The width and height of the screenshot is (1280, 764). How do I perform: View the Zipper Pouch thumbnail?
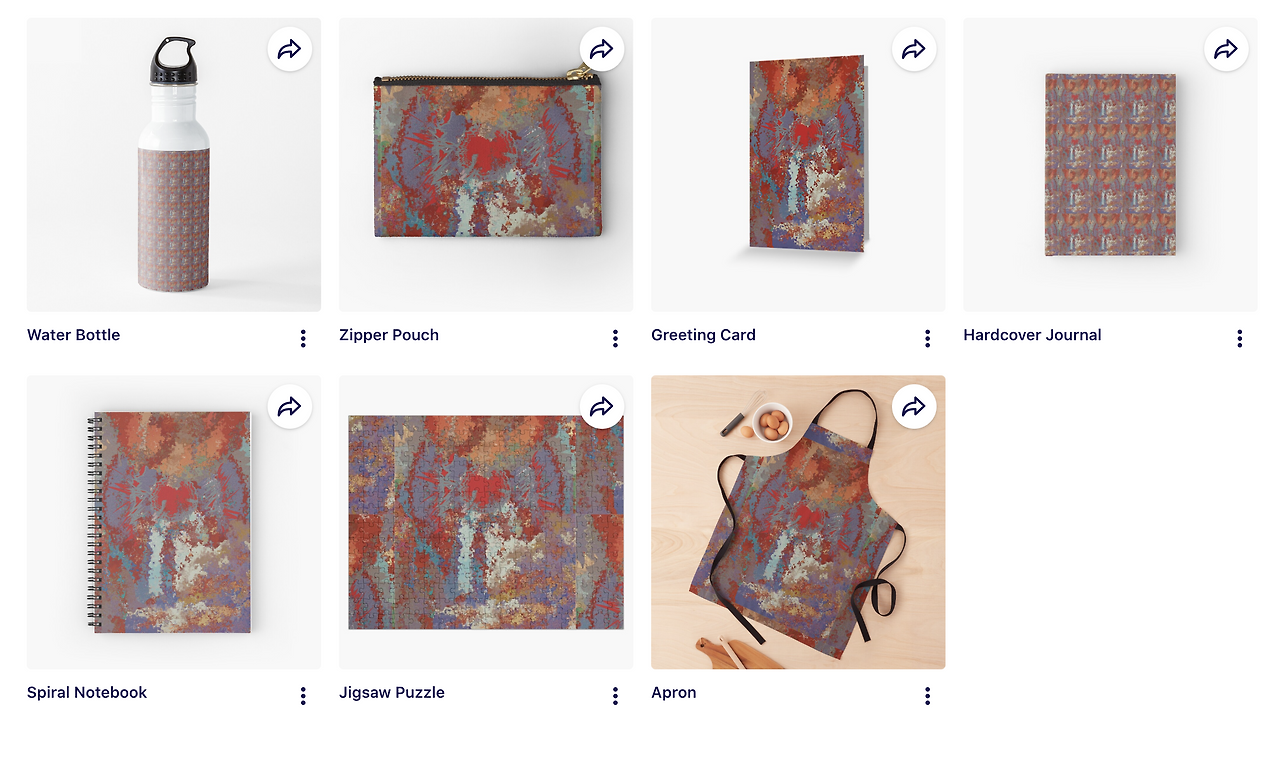(486, 165)
